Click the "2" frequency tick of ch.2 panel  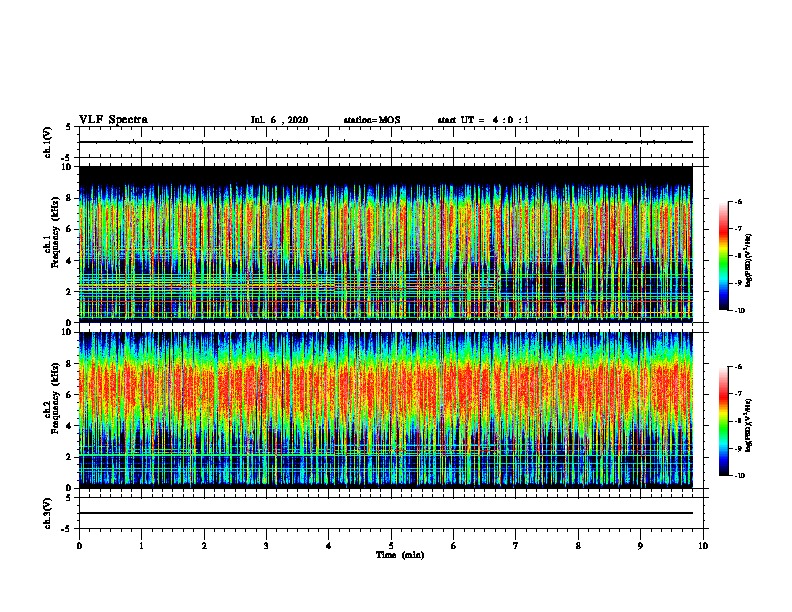pyautogui.click(x=69, y=457)
